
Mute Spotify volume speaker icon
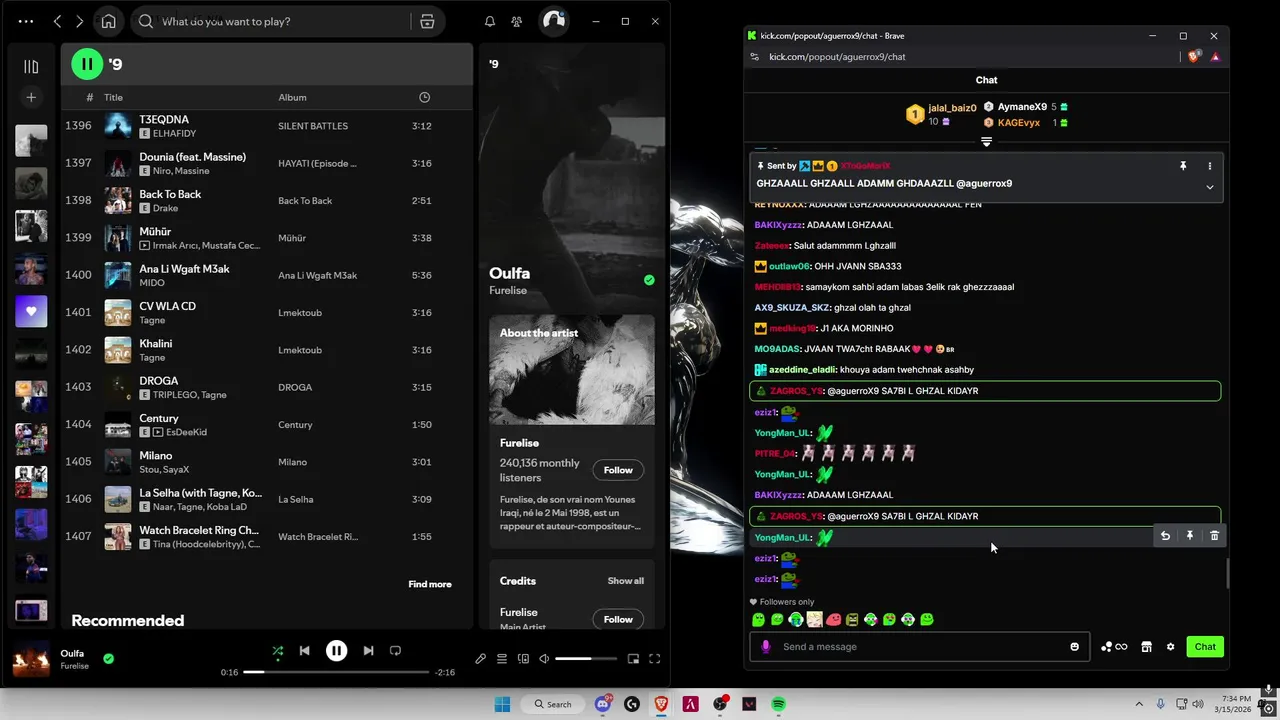[544, 659]
